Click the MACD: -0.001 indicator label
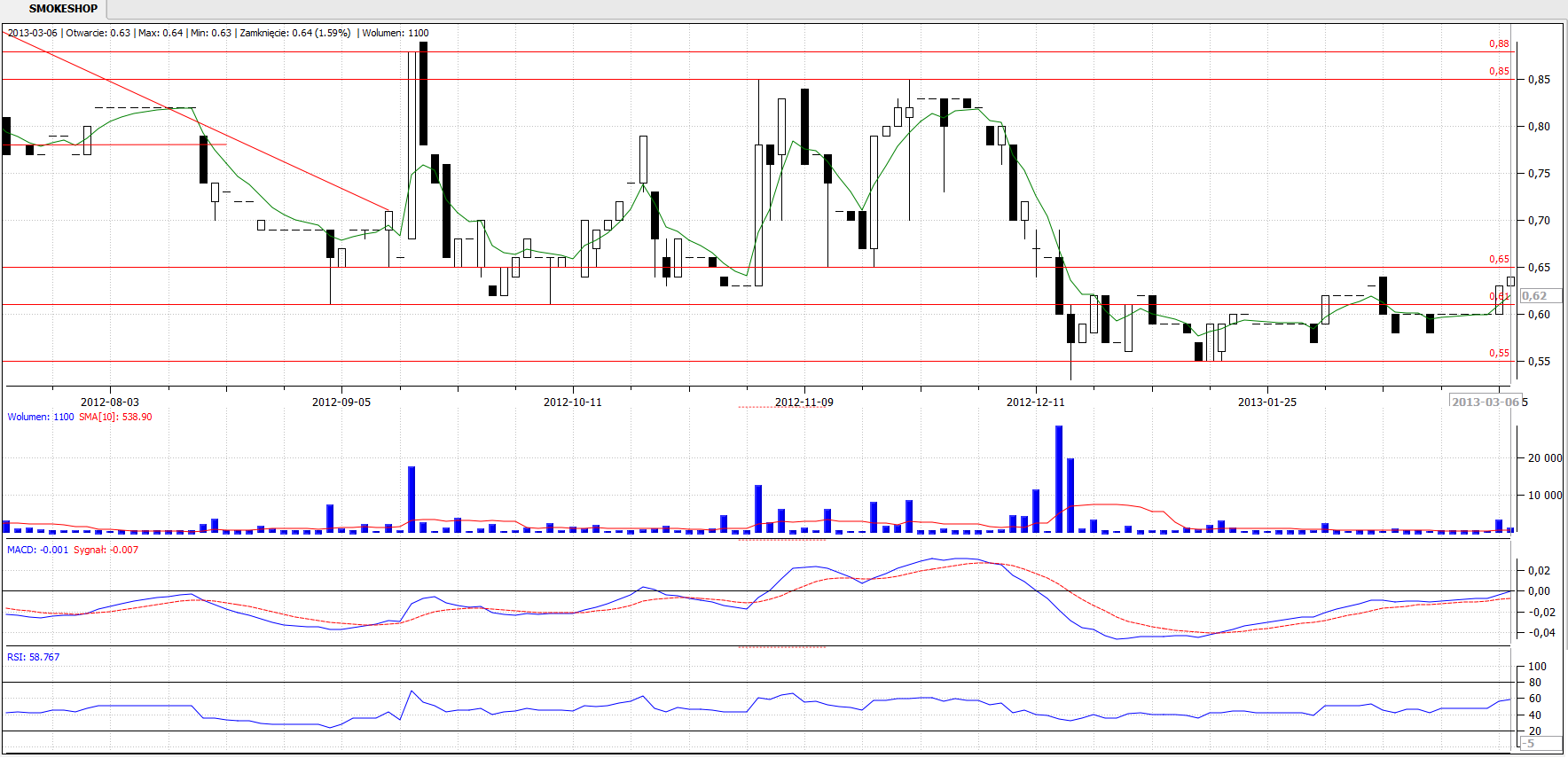 coord(37,550)
